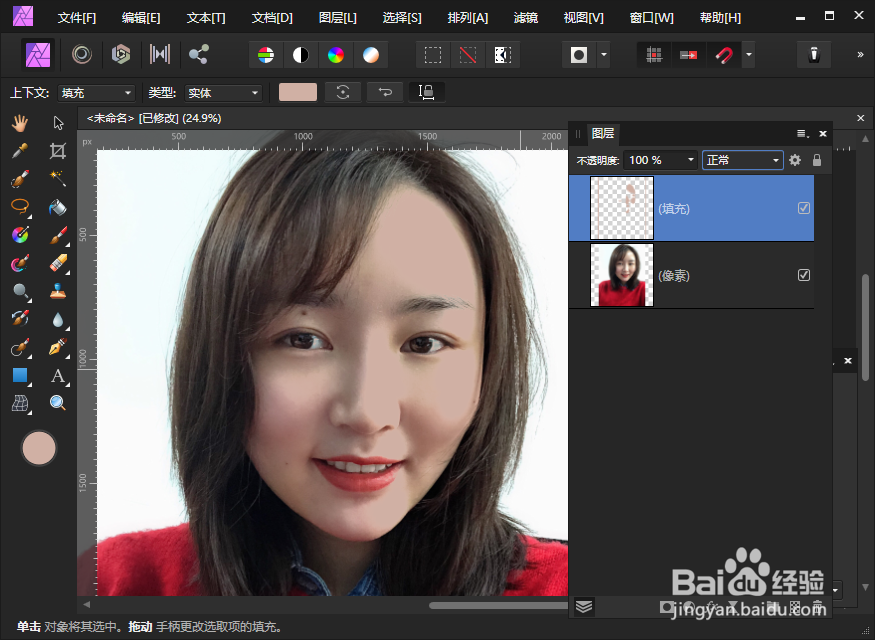Switch to the Photo persona
Viewport: 875px width, 640px height.
click(38, 55)
